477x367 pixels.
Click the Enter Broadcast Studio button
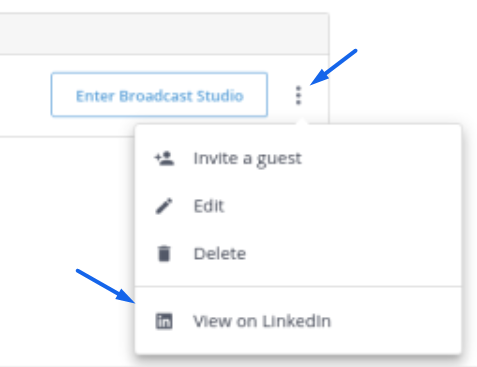[x=159, y=95]
